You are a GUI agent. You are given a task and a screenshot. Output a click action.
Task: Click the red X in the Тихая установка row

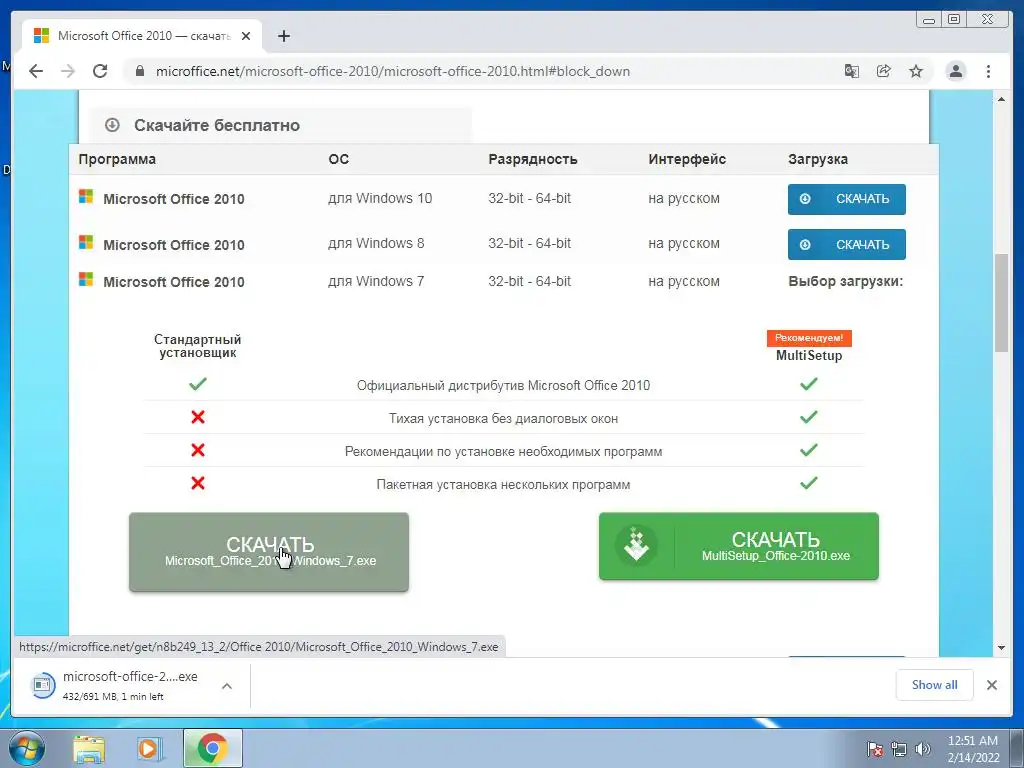pyautogui.click(x=198, y=417)
